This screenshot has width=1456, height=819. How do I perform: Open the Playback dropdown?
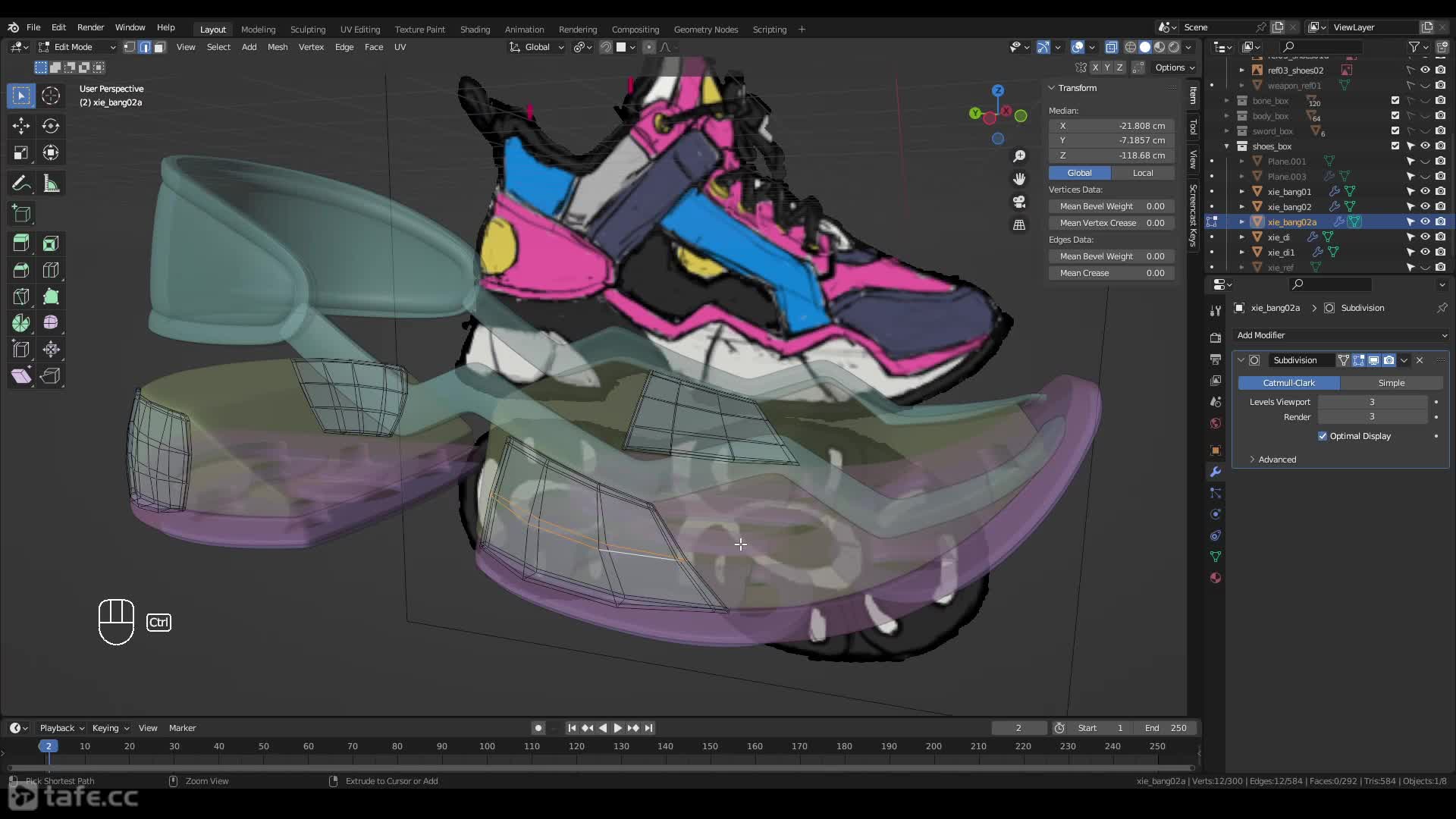(61, 728)
